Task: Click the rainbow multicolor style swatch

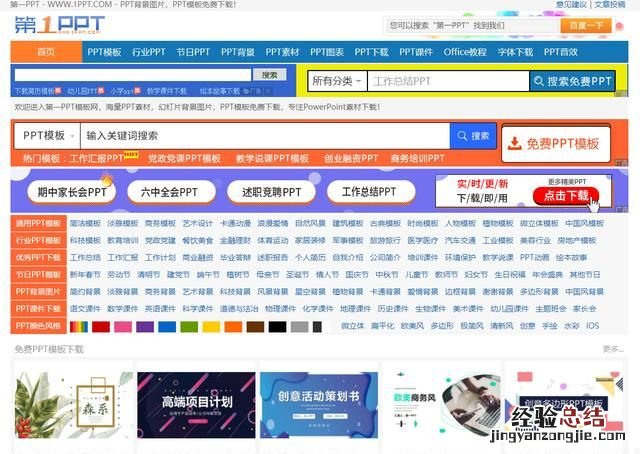Action: [79, 326]
